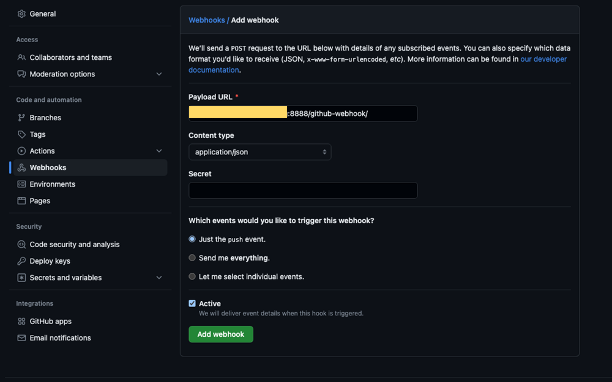Open Branches settings
612x382 pixels.
tap(45, 117)
